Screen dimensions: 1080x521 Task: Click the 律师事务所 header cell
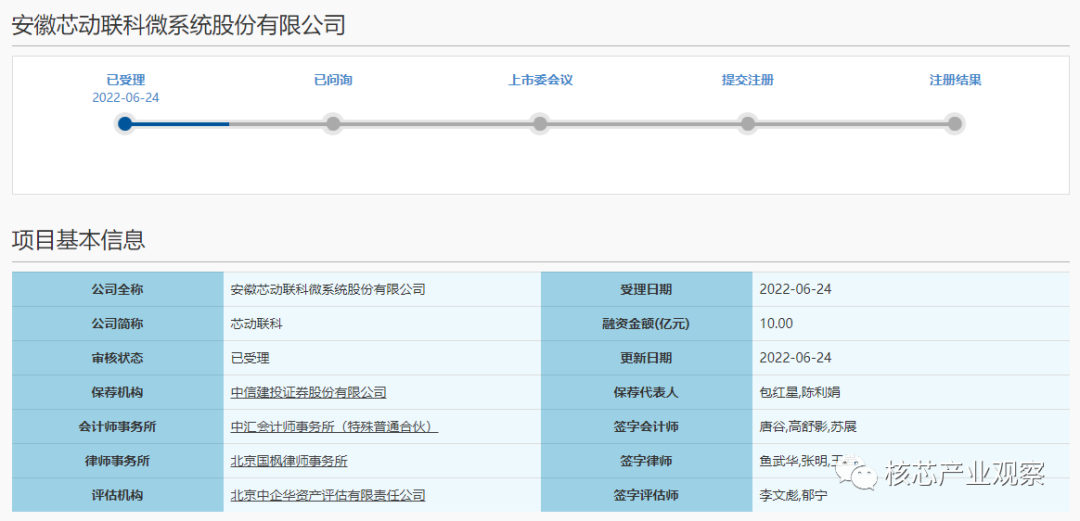pos(117,462)
